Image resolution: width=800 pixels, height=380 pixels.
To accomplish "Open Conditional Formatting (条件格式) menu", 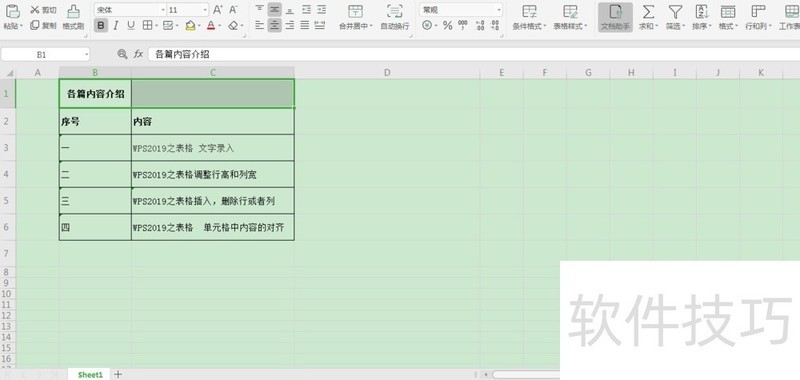I will (530, 17).
